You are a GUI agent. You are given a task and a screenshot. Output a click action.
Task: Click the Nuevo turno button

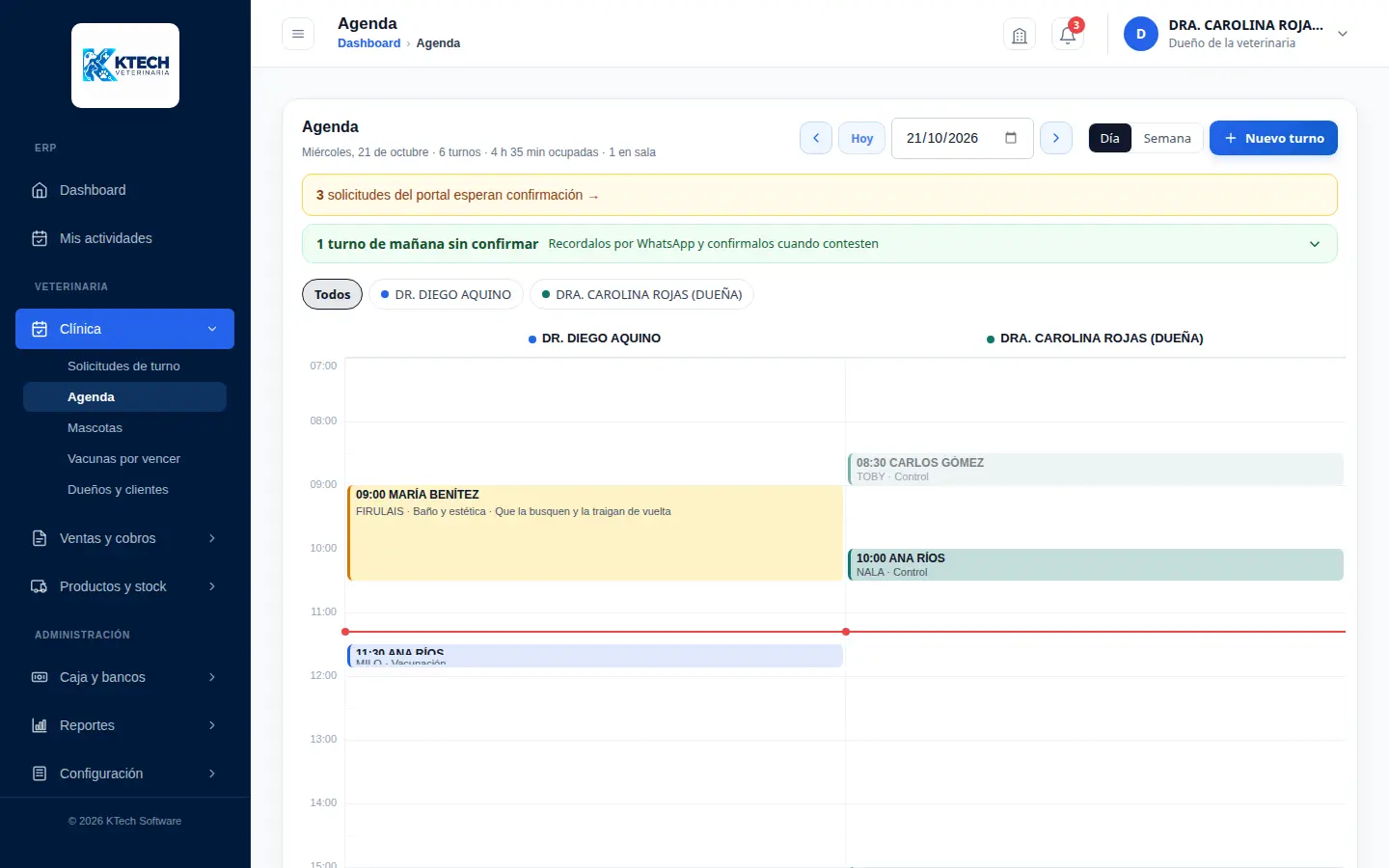pyautogui.click(x=1273, y=138)
